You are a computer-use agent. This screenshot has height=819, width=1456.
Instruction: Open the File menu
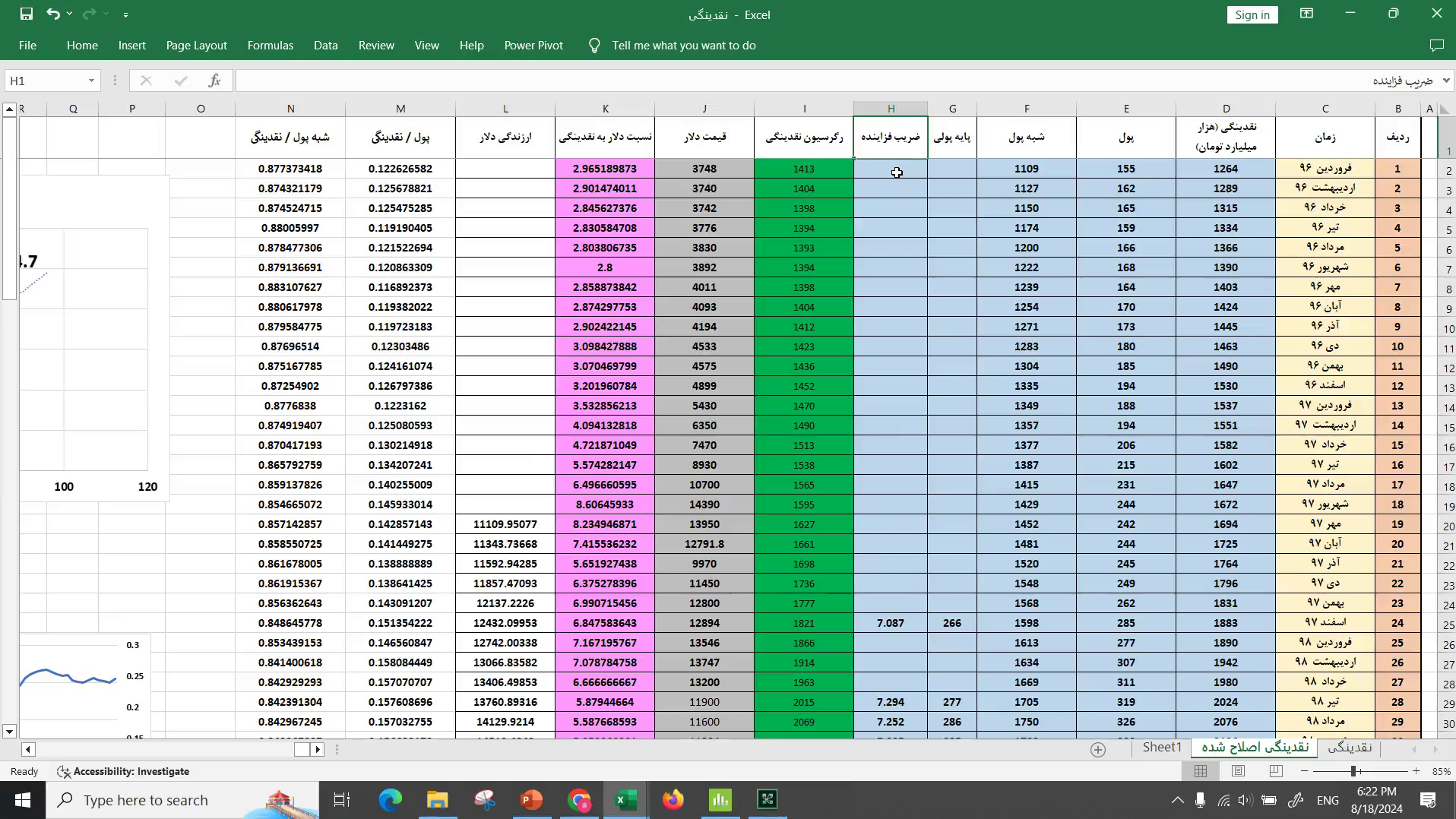[x=27, y=46]
